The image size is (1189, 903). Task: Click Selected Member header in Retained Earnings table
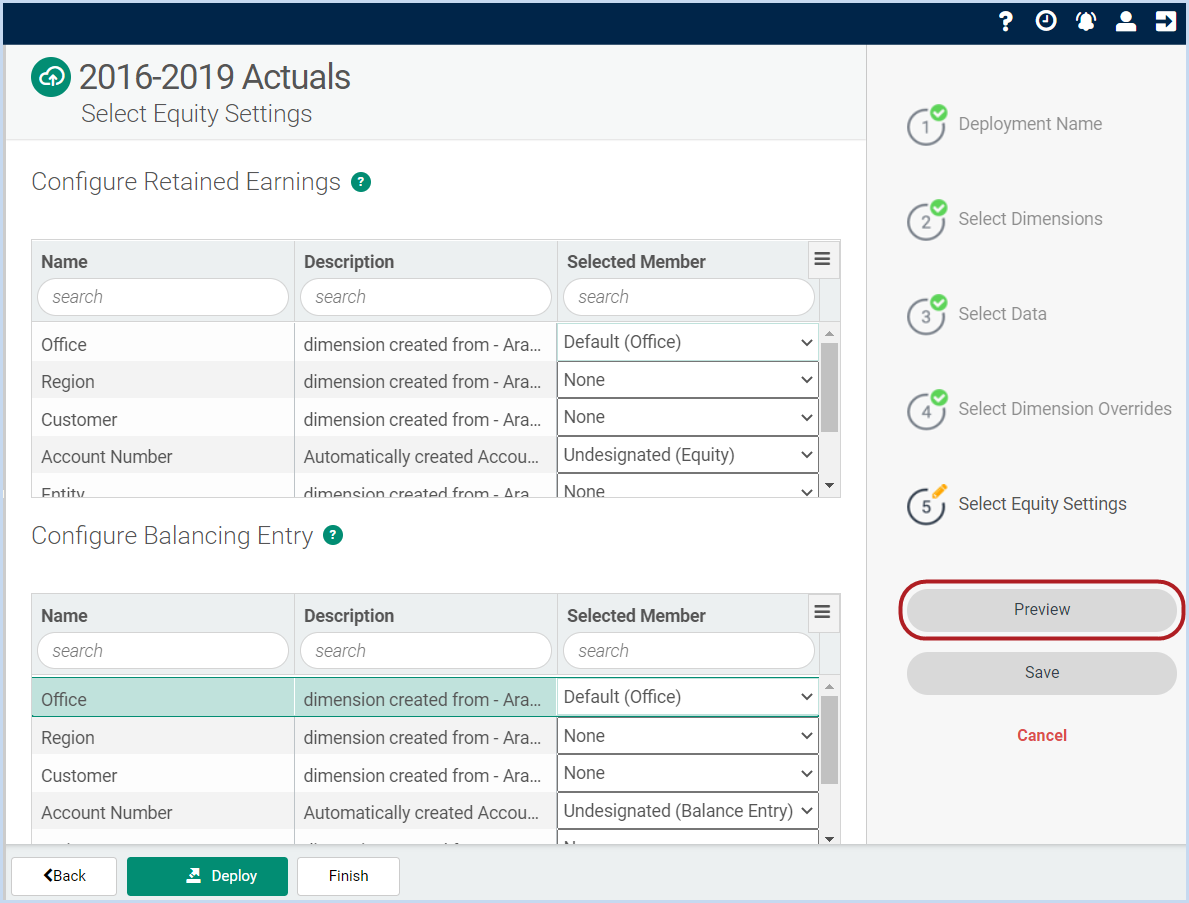[636, 262]
